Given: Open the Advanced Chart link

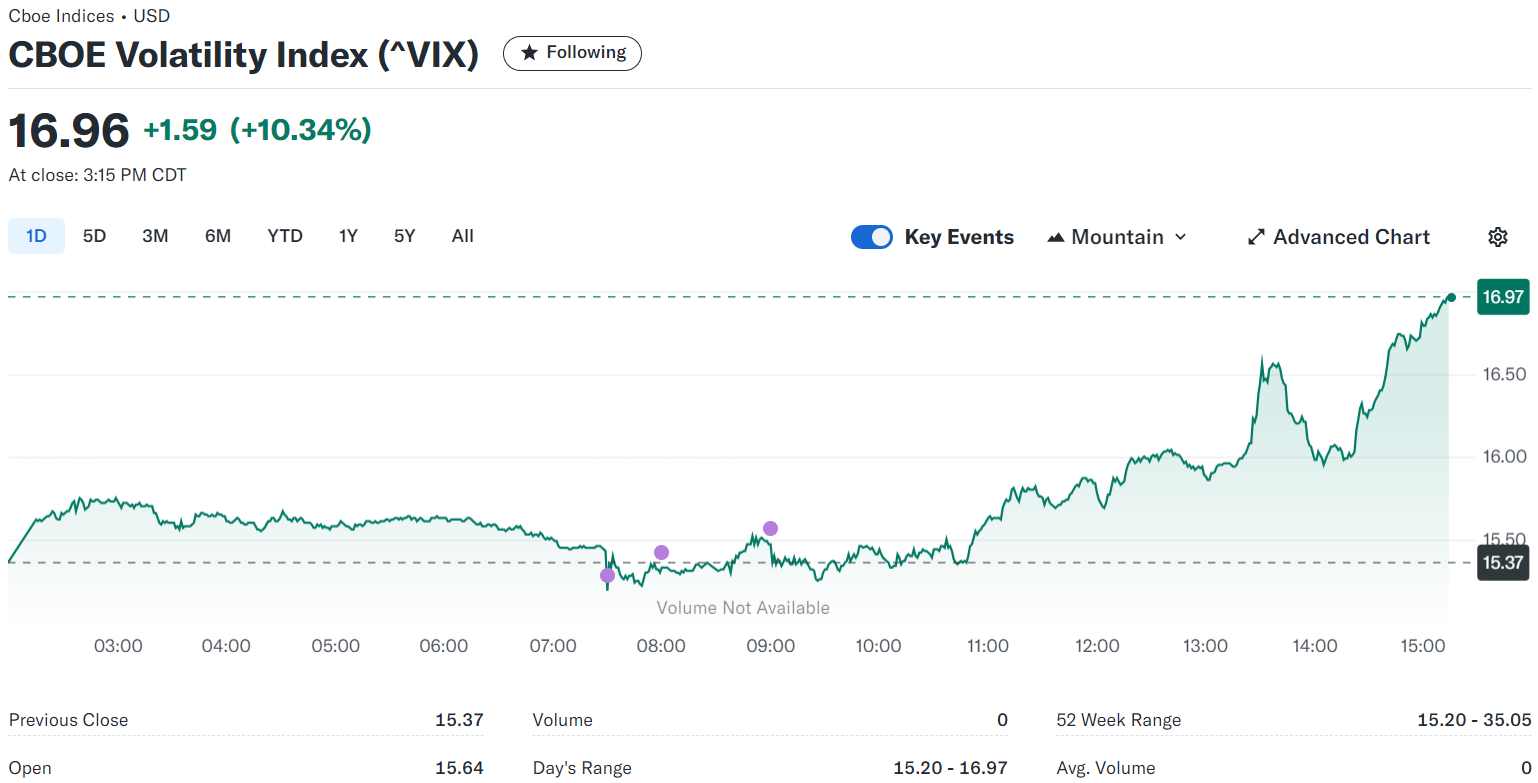Looking at the screenshot, I should pyautogui.click(x=1339, y=237).
